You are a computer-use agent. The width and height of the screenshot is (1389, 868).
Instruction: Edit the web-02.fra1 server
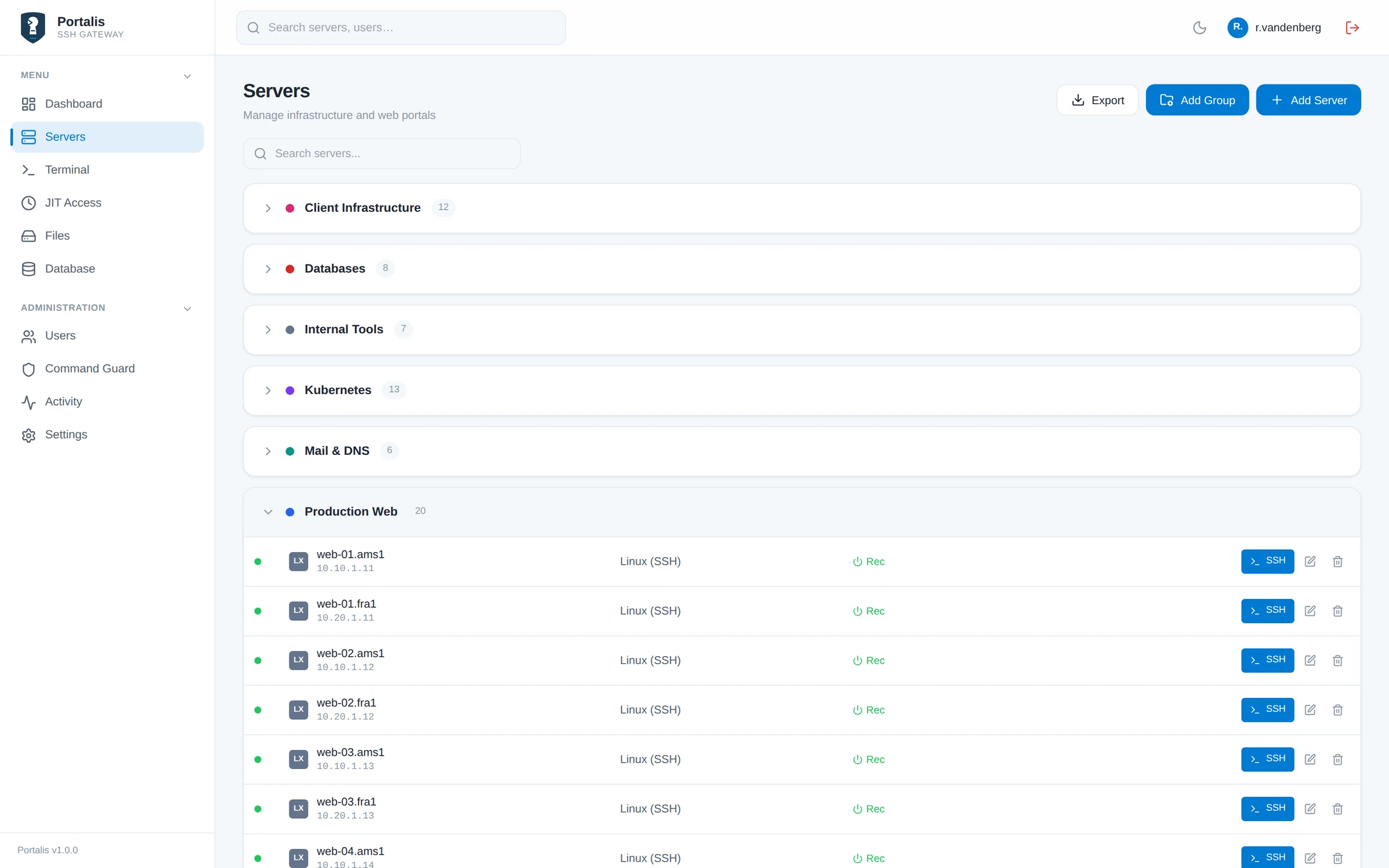pos(1310,710)
